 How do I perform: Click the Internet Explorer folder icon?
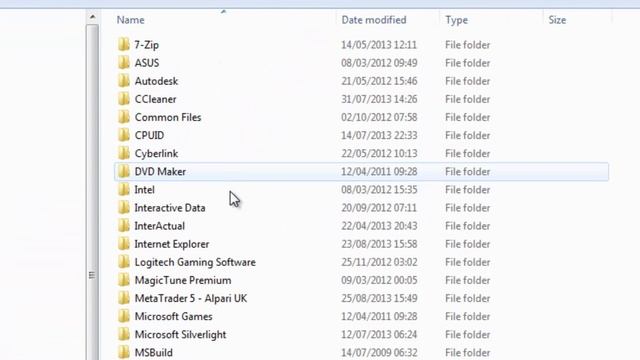[x=124, y=244]
